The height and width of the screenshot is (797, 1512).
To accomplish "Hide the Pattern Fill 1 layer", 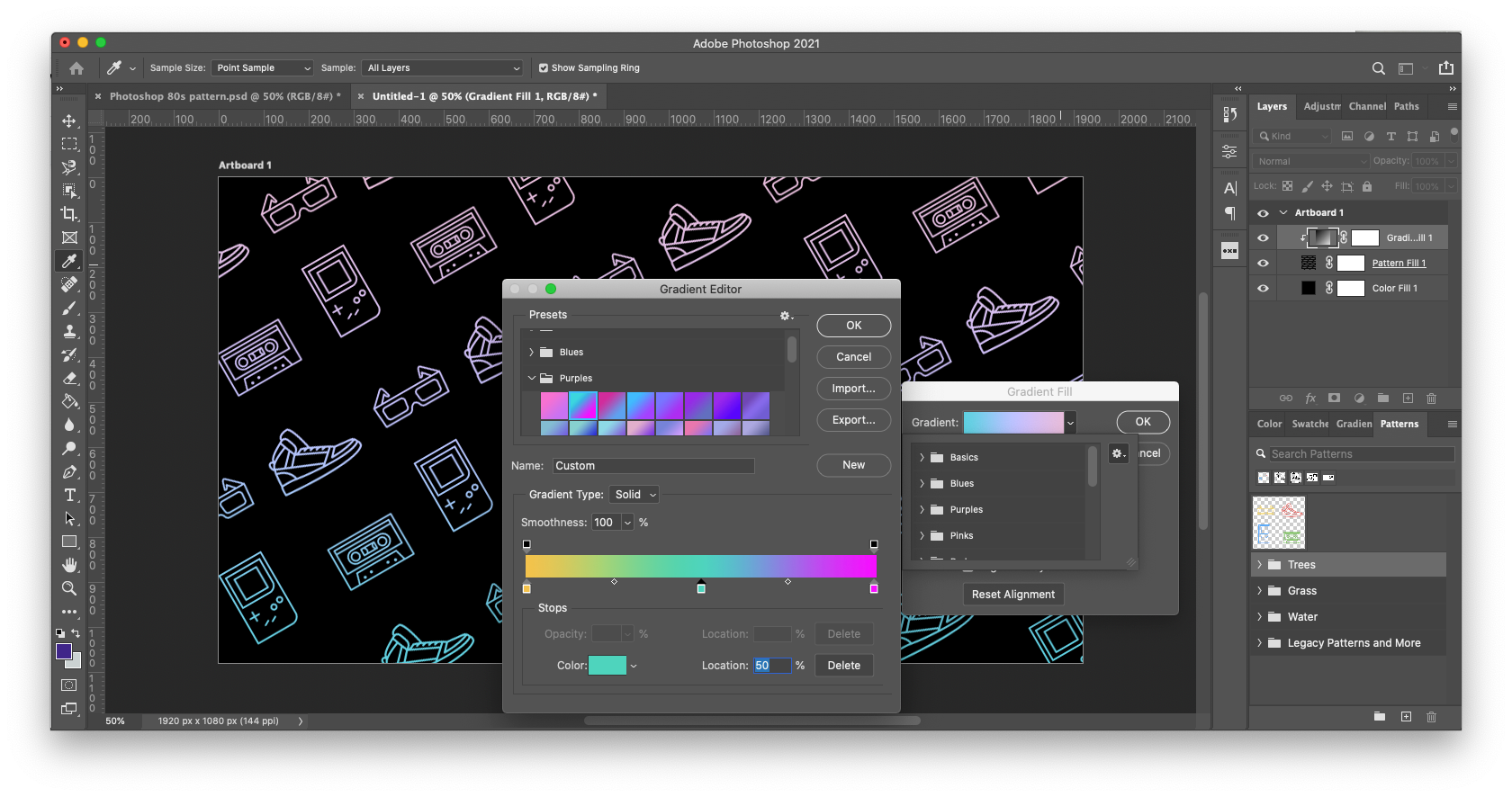I will 1263,264.
